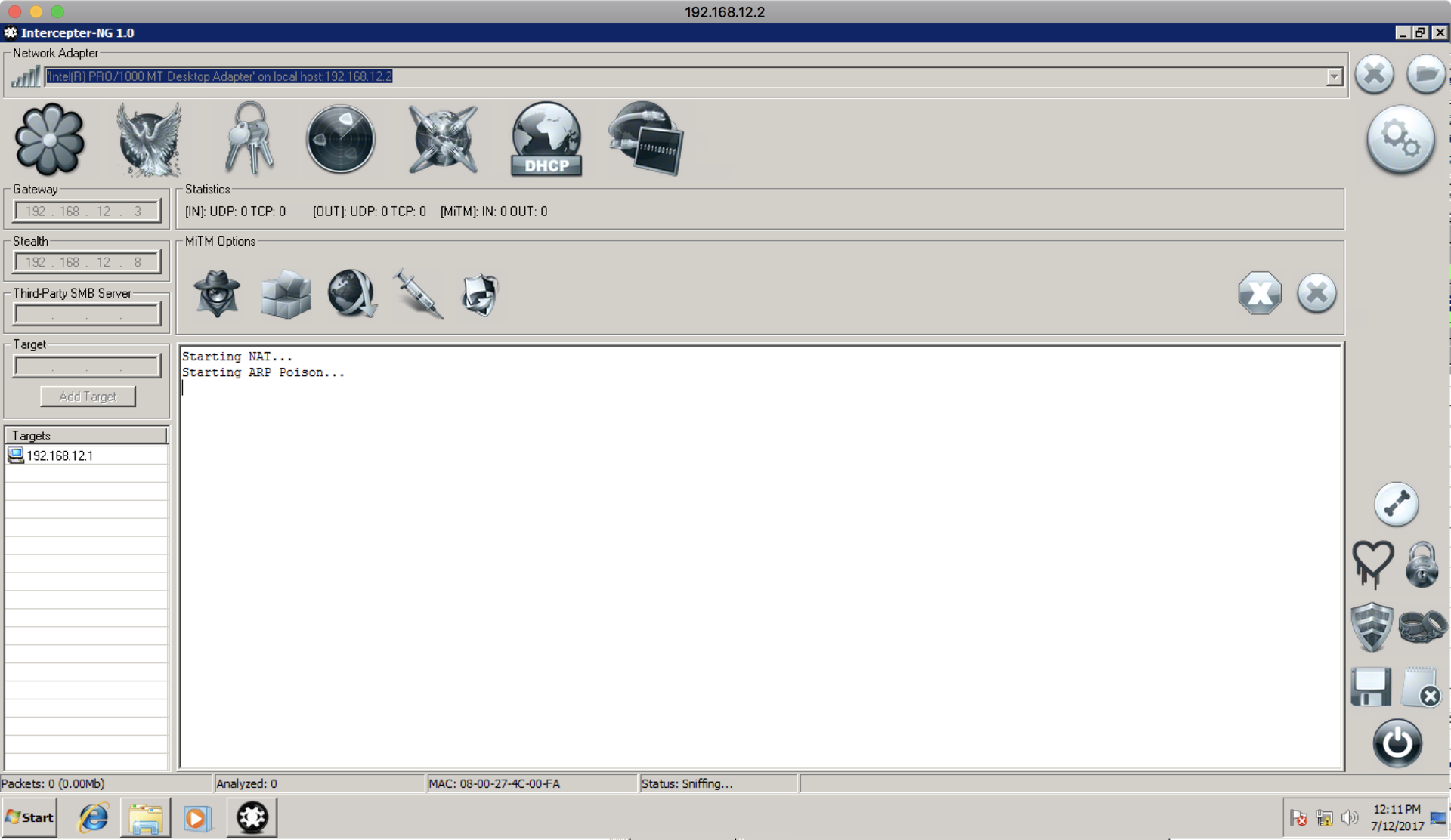The height and width of the screenshot is (840, 1451).
Task: Click 'Packets: 0 (0.00Mb)' status text
Action: pyautogui.click(x=53, y=784)
